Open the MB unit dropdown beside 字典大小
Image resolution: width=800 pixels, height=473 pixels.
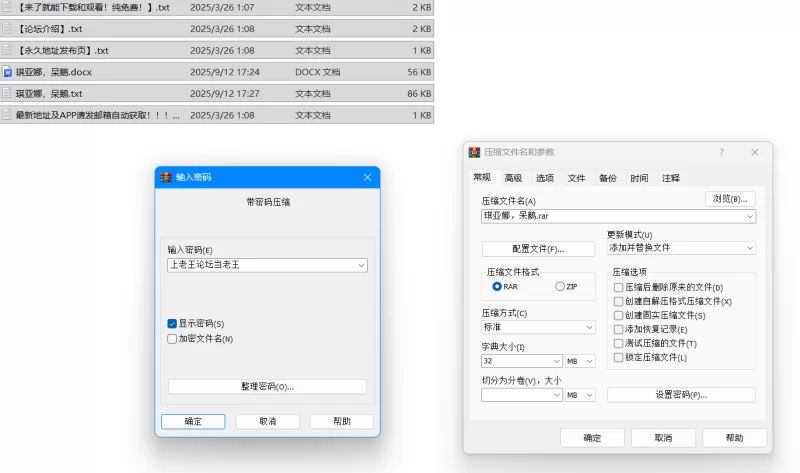click(x=580, y=361)
